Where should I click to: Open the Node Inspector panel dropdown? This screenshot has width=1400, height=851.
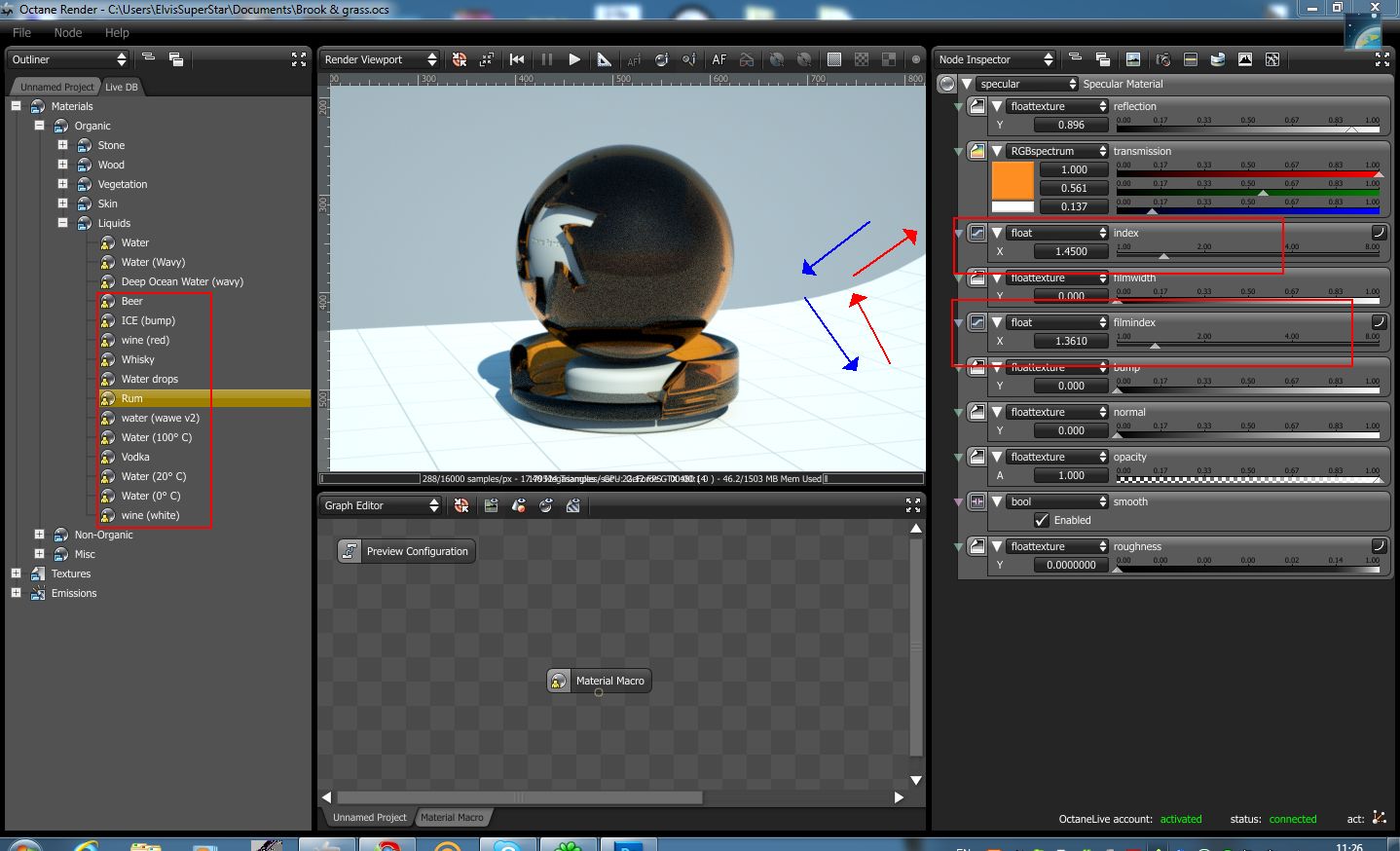[x=995, y=59]
